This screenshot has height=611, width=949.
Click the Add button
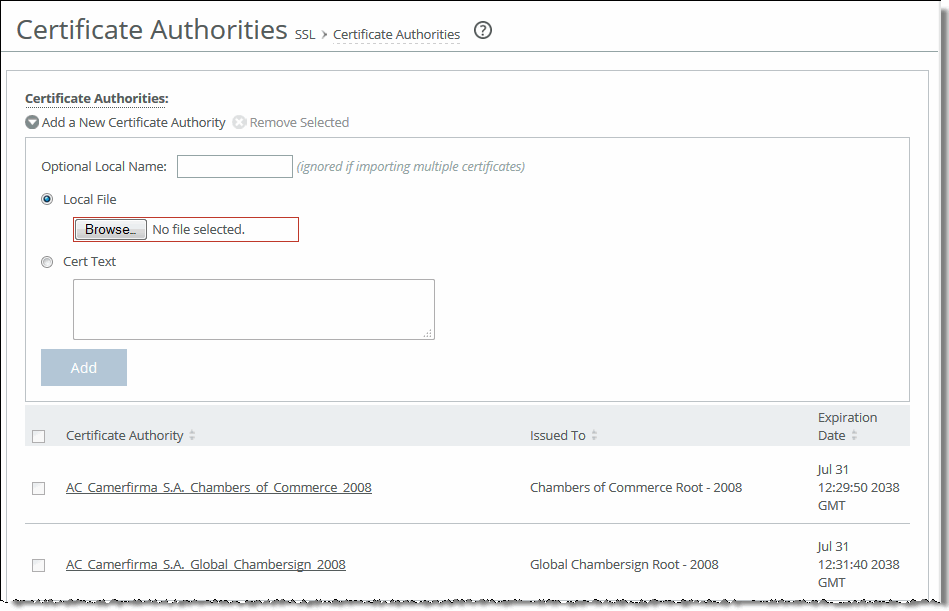(83, 367)
